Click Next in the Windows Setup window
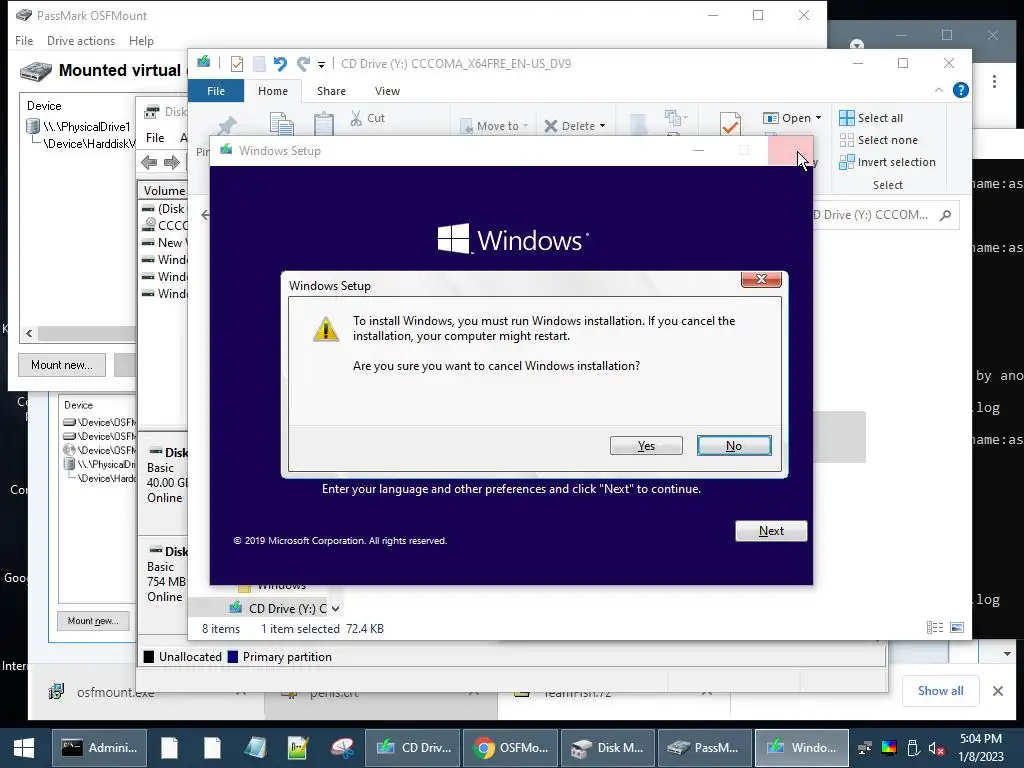1024x768 pixels. (771, 531)
